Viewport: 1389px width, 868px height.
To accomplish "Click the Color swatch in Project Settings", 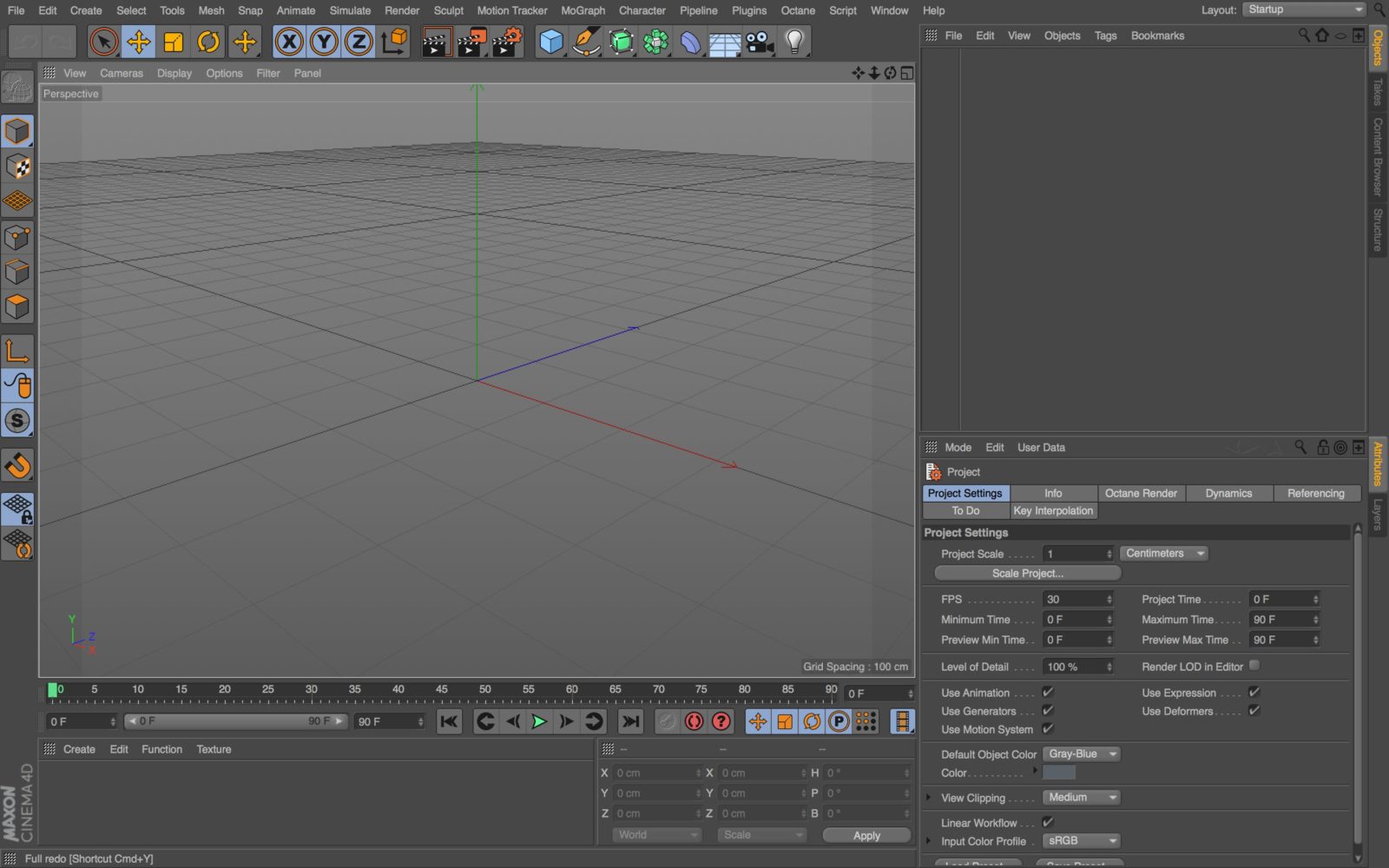I will [1061, 773].
